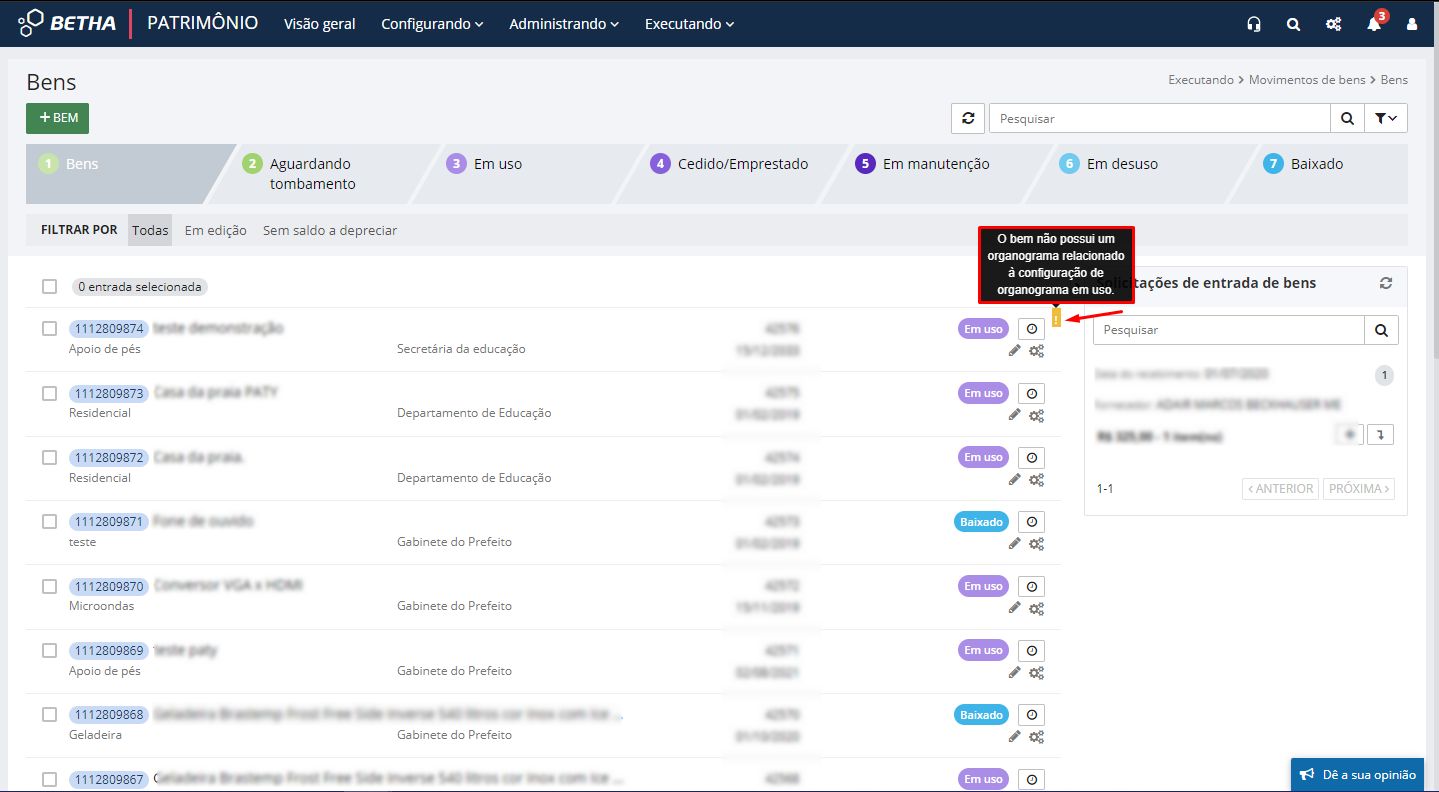Screen dimensions: 1439x792
Task: Check the box for item 1112809868
Action: pyautogui.click(x=50, y=715)
